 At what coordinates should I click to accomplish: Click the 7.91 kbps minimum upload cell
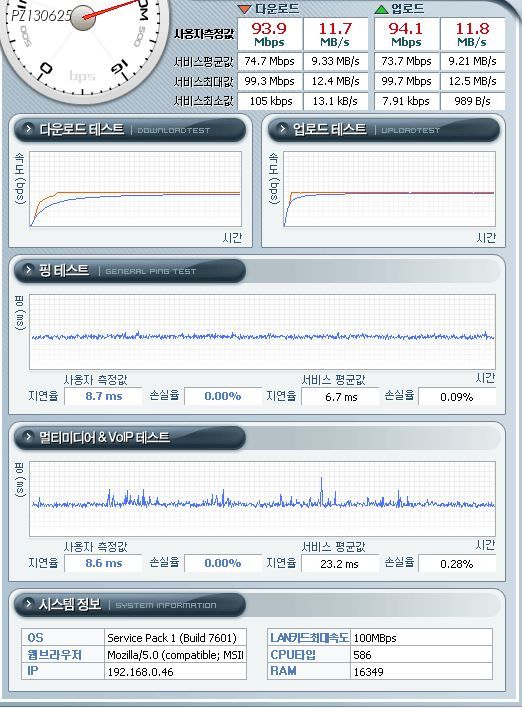tap(406, 101)
